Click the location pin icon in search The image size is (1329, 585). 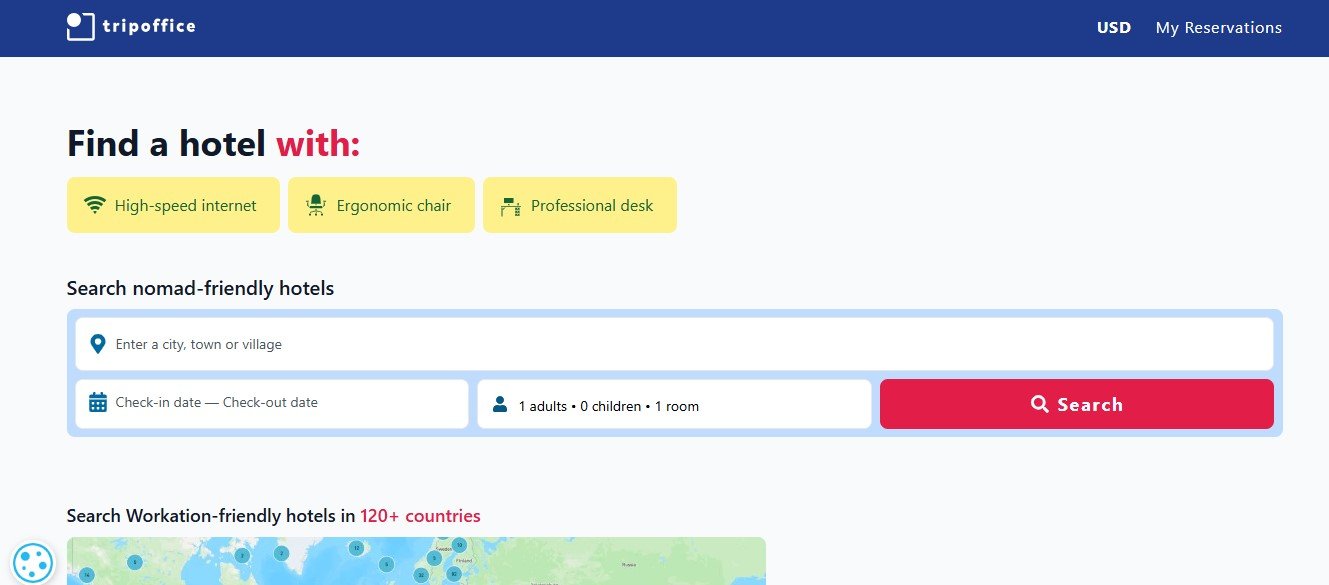97,344
